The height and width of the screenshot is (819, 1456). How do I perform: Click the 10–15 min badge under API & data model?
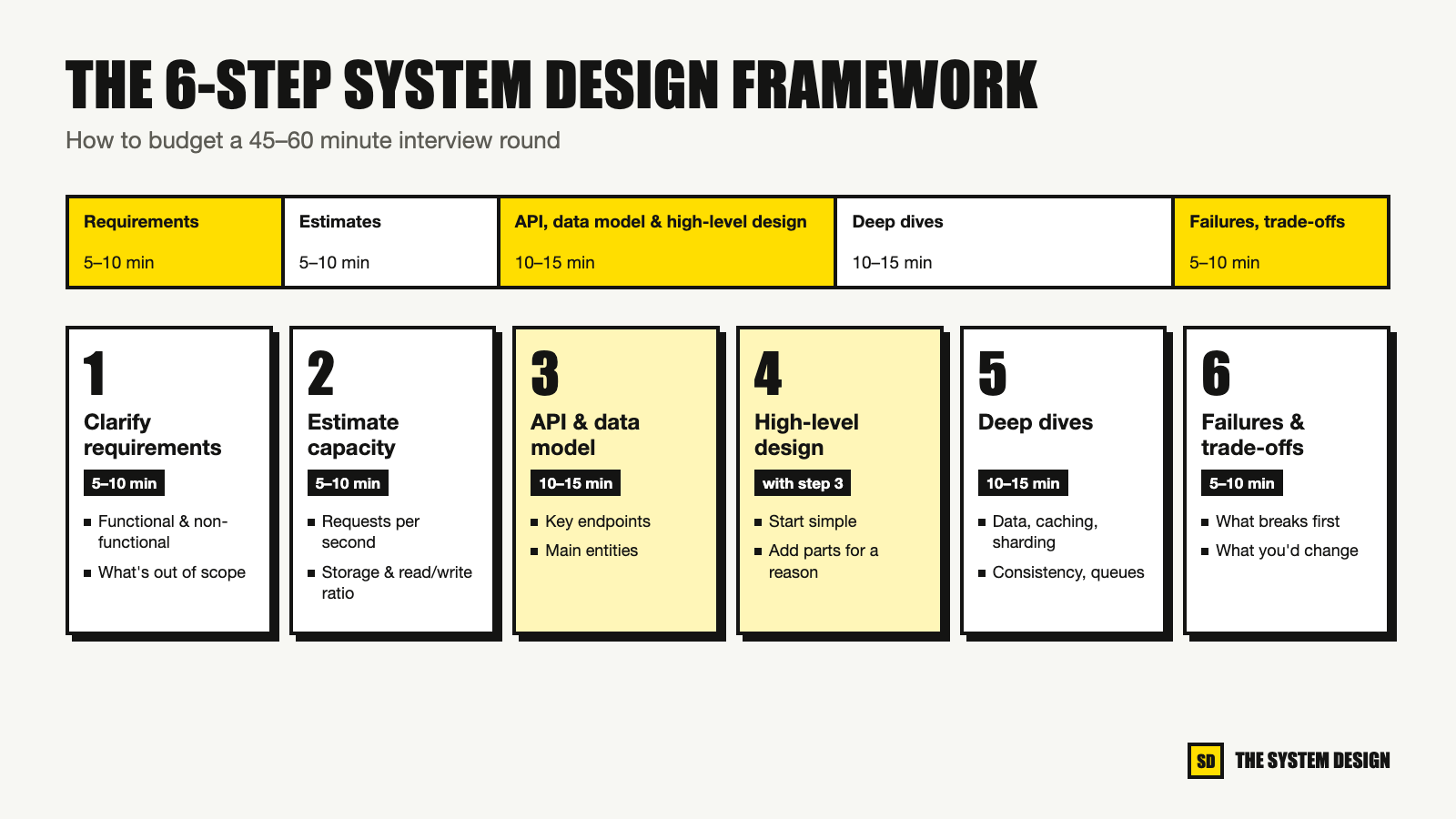point(575,483)
